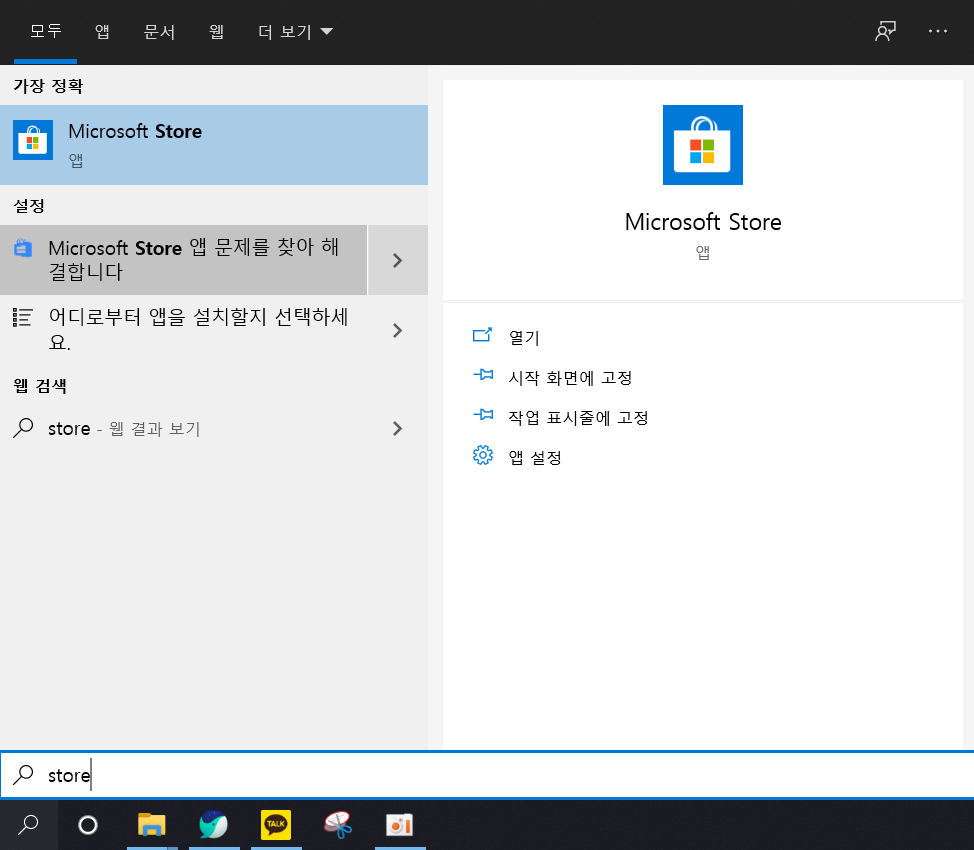Click the Microsoft Store icon in best match
The height and width of the screenshot is (850, 974).
coord(33,140)
